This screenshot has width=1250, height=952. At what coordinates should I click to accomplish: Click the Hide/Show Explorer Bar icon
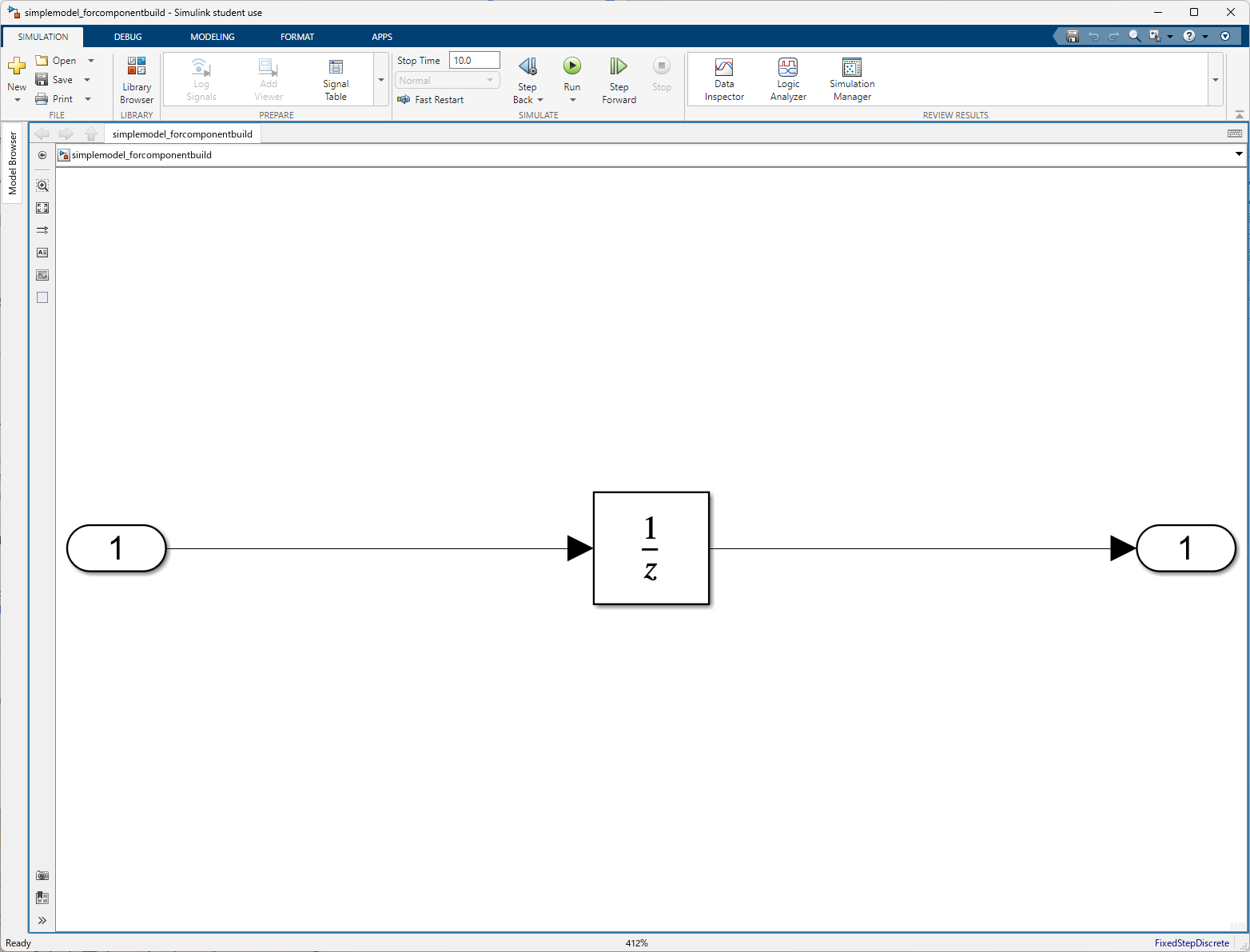click(x=42, y=155)
